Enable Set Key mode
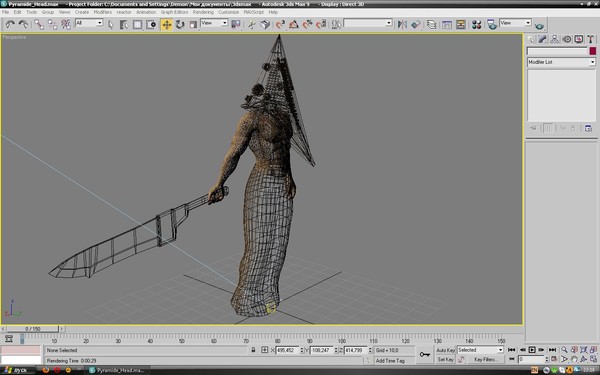Viewport: 600px width, 375px height. (445, 359)
